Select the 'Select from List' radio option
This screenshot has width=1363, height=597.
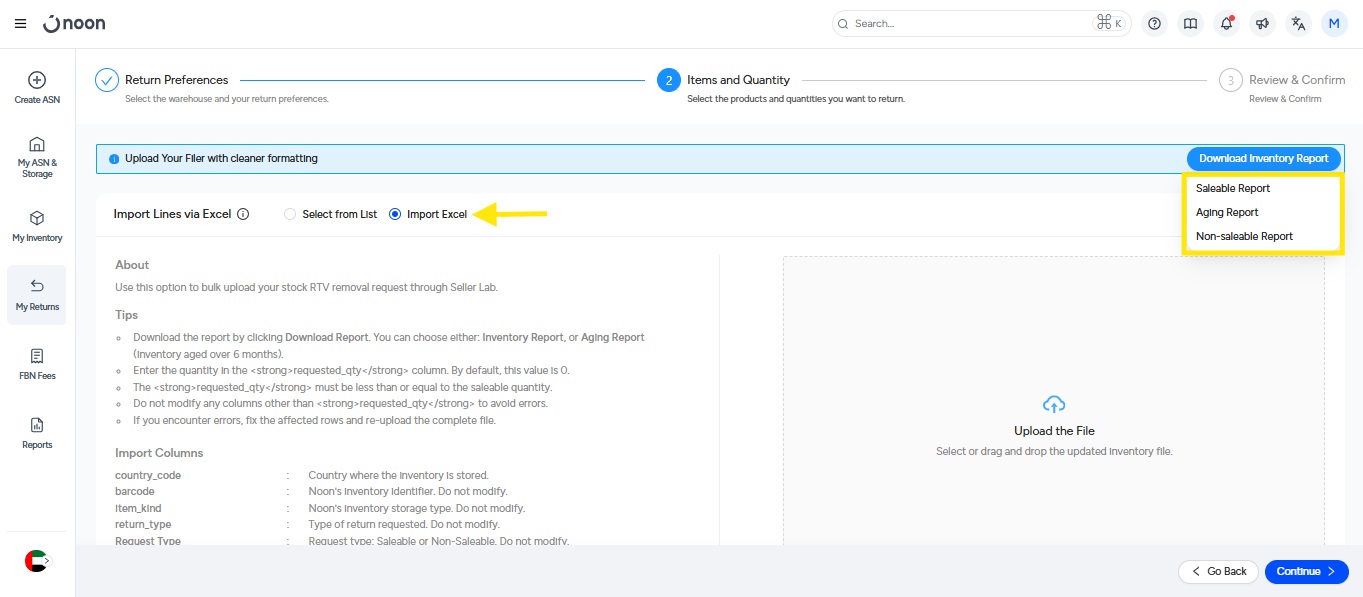291,214
